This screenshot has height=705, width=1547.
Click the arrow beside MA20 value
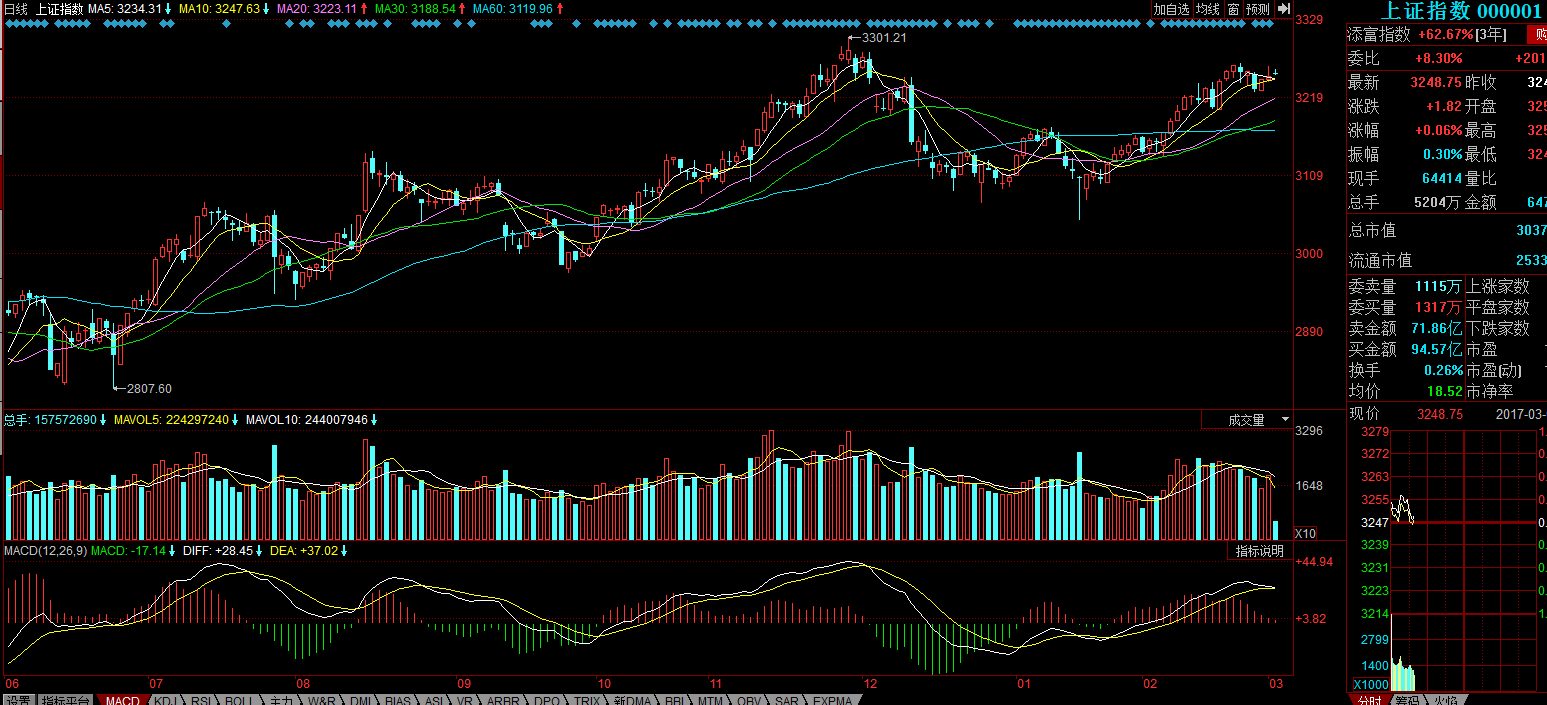(x=364, y=9)
